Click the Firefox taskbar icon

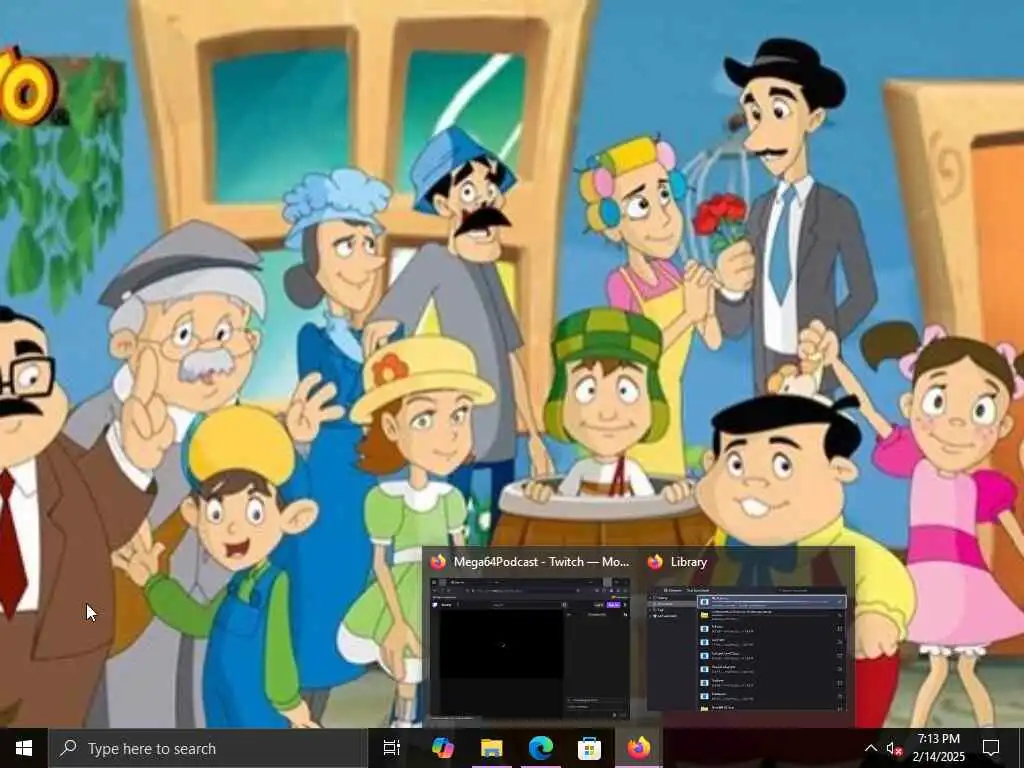tap(639, 748)
